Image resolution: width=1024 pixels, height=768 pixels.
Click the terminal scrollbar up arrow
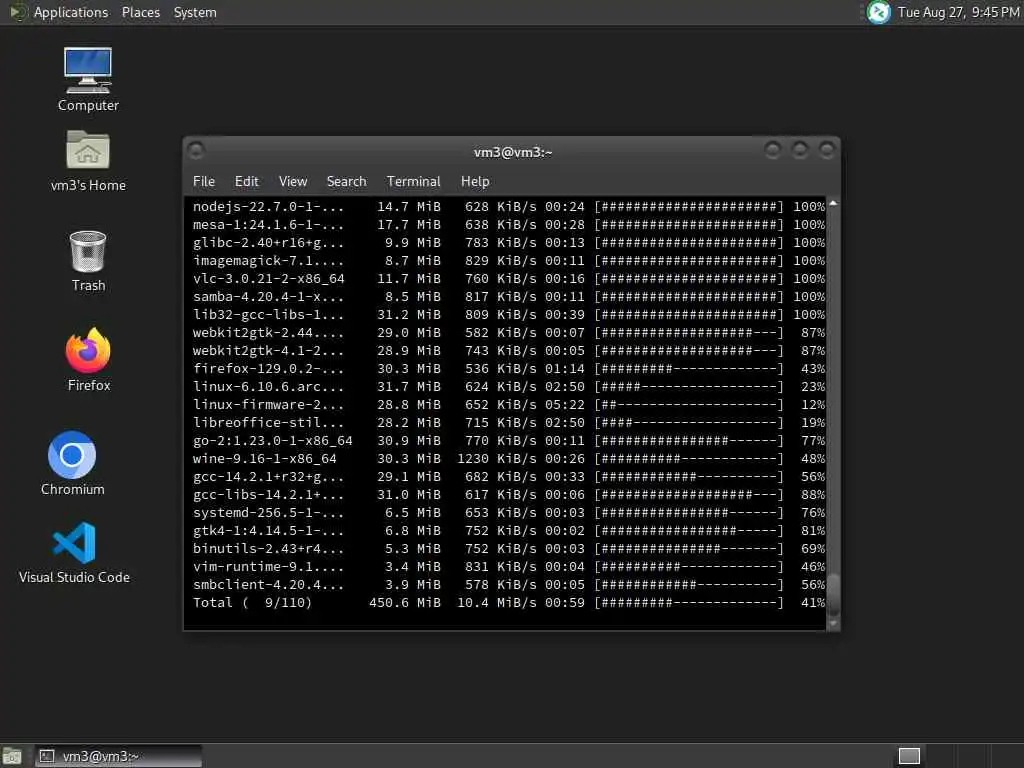pos(833,204)
